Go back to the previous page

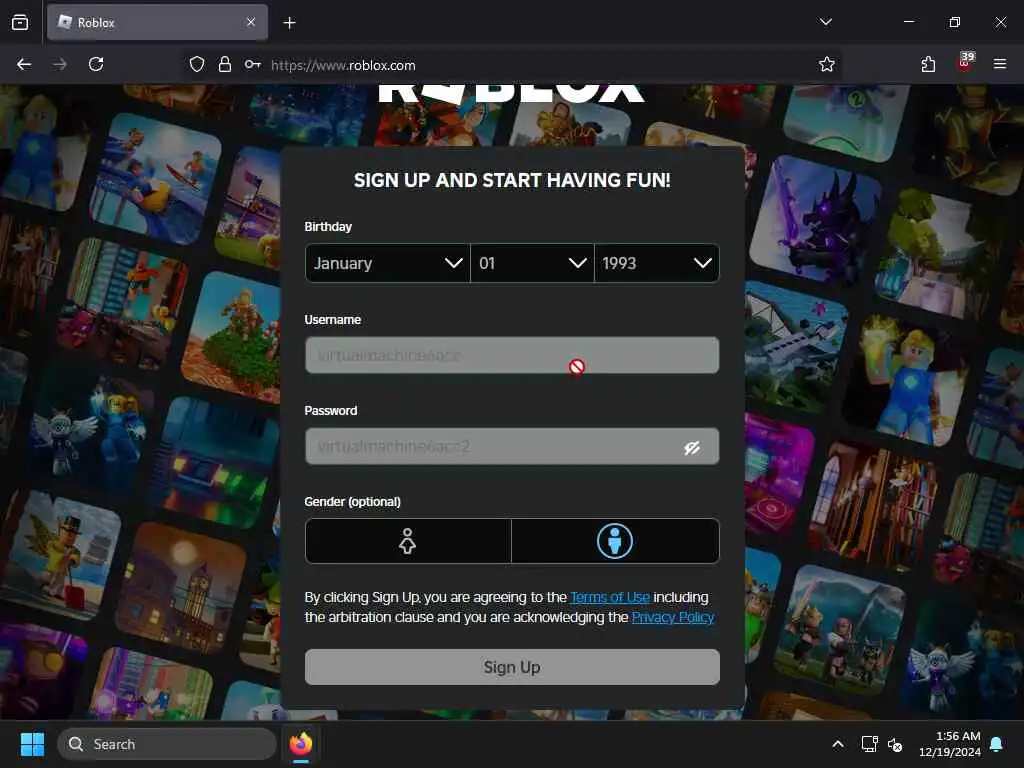pos(24,64)
